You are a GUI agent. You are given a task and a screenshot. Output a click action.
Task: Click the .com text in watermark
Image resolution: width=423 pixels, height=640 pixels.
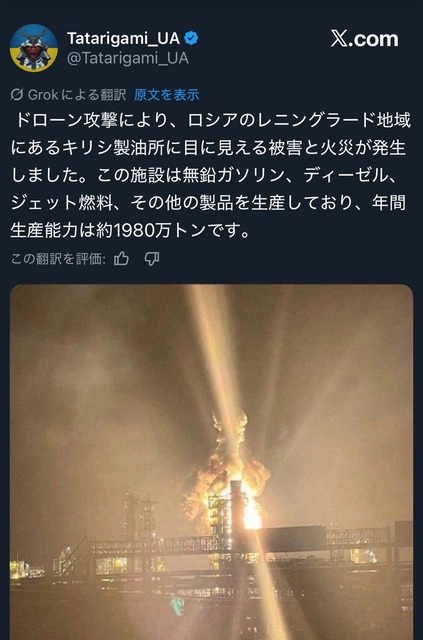click(373, 39)
